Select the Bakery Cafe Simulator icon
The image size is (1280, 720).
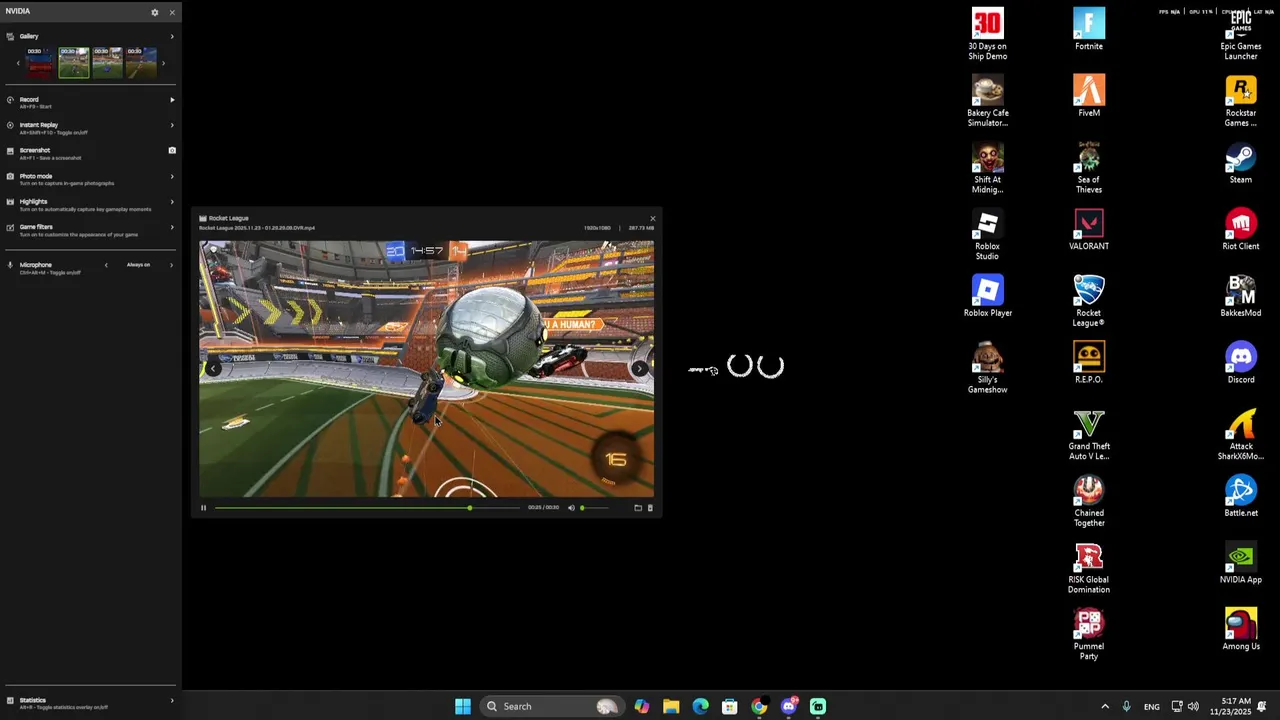[988, 101]
